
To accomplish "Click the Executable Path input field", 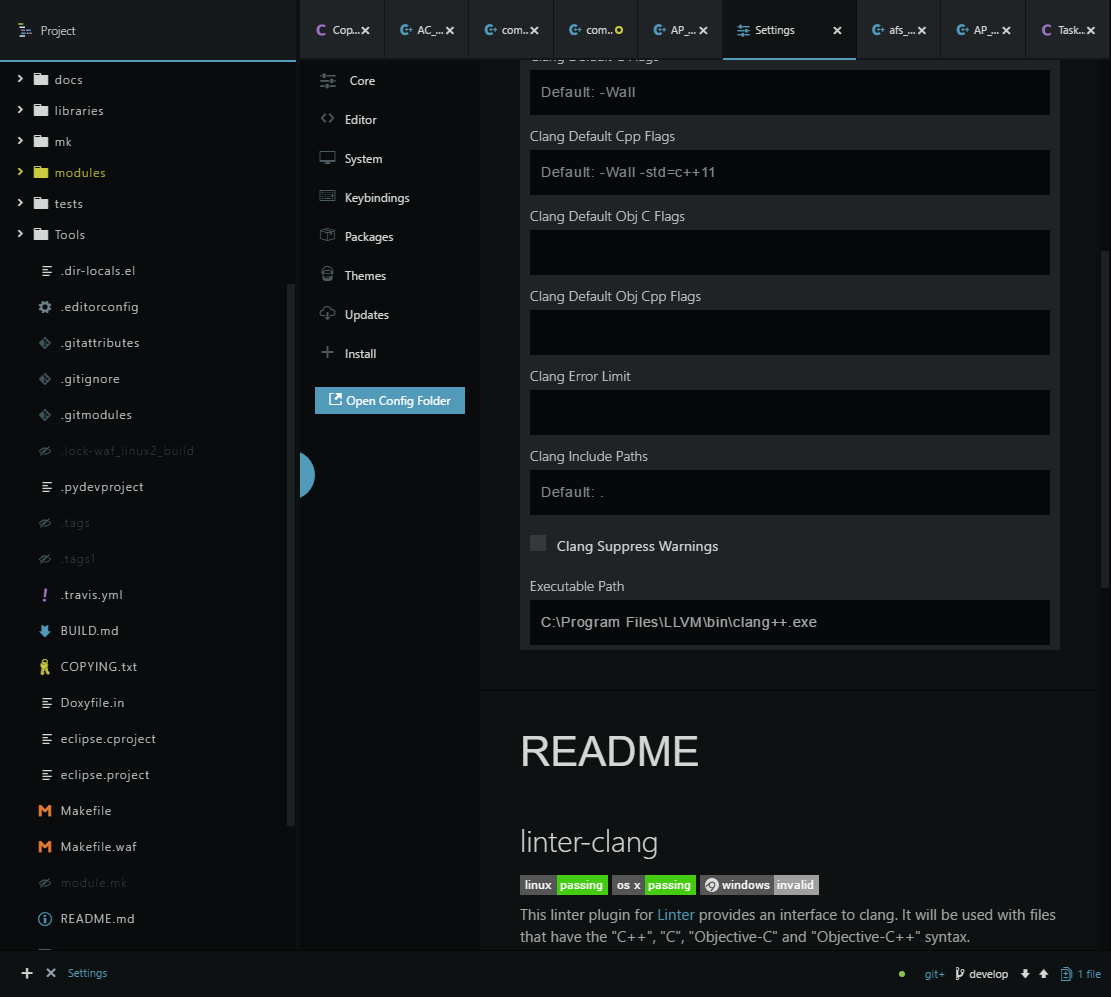I will [789, 621].
